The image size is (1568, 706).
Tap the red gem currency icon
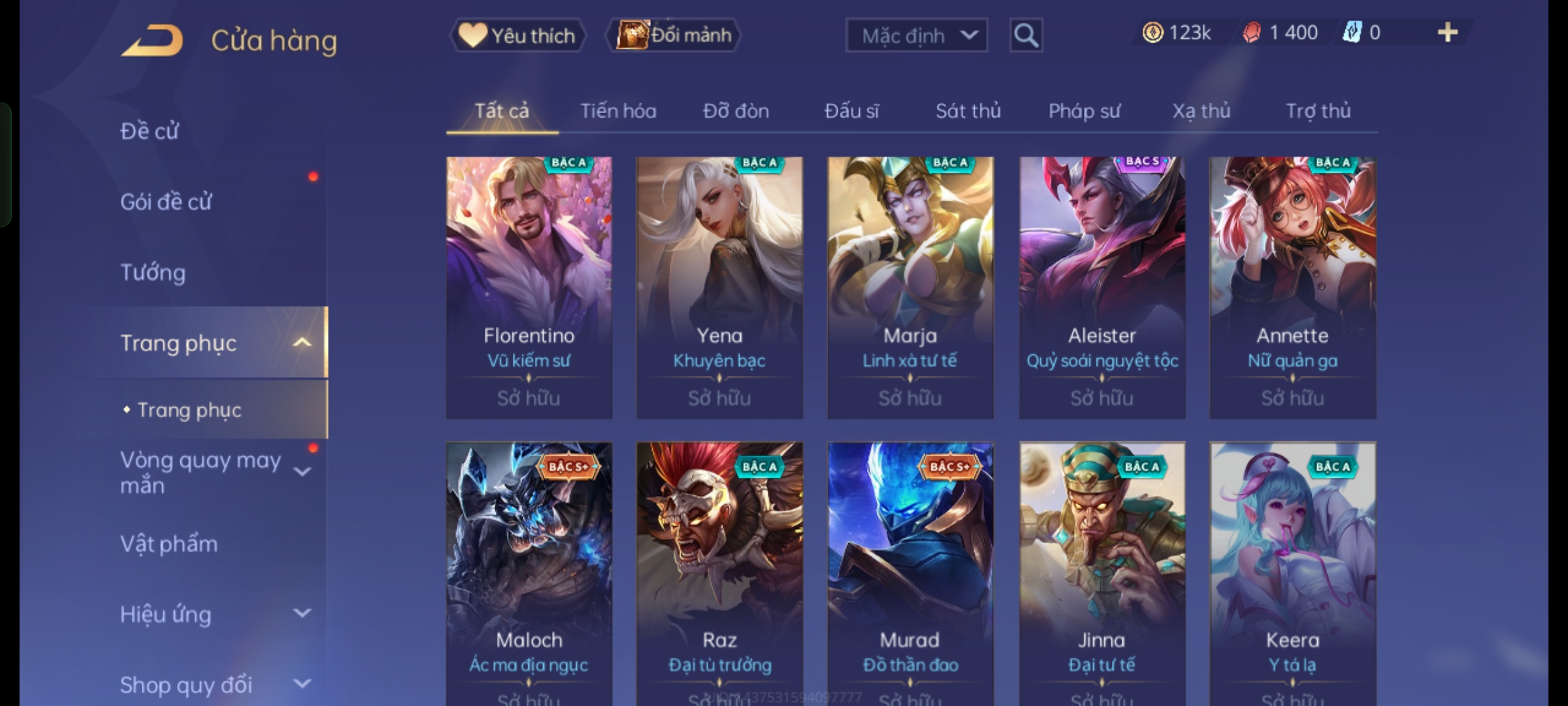pyautogui.click(x=1252, y=33)
